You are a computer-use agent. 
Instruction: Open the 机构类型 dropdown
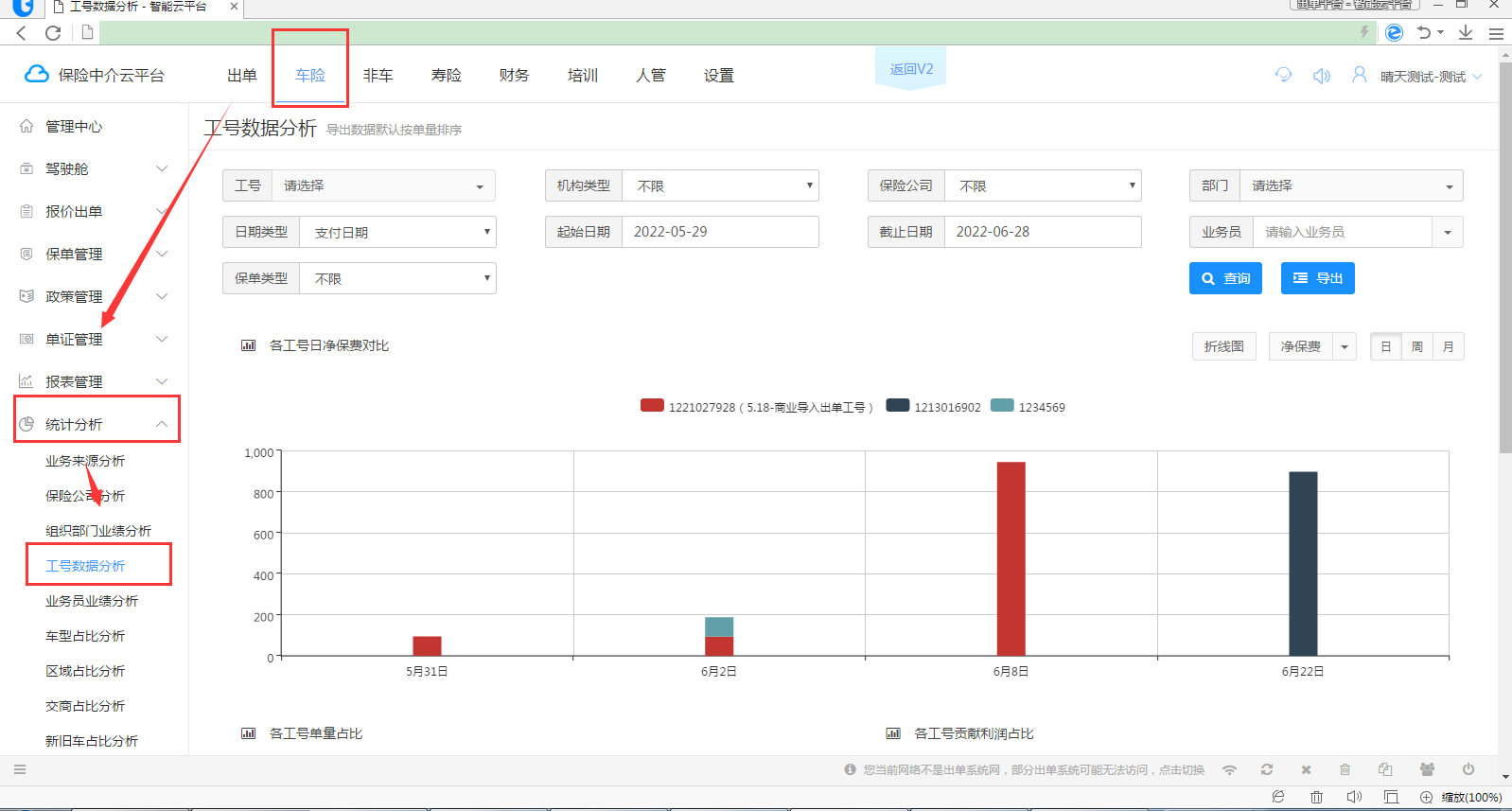[x=720, y=185]
